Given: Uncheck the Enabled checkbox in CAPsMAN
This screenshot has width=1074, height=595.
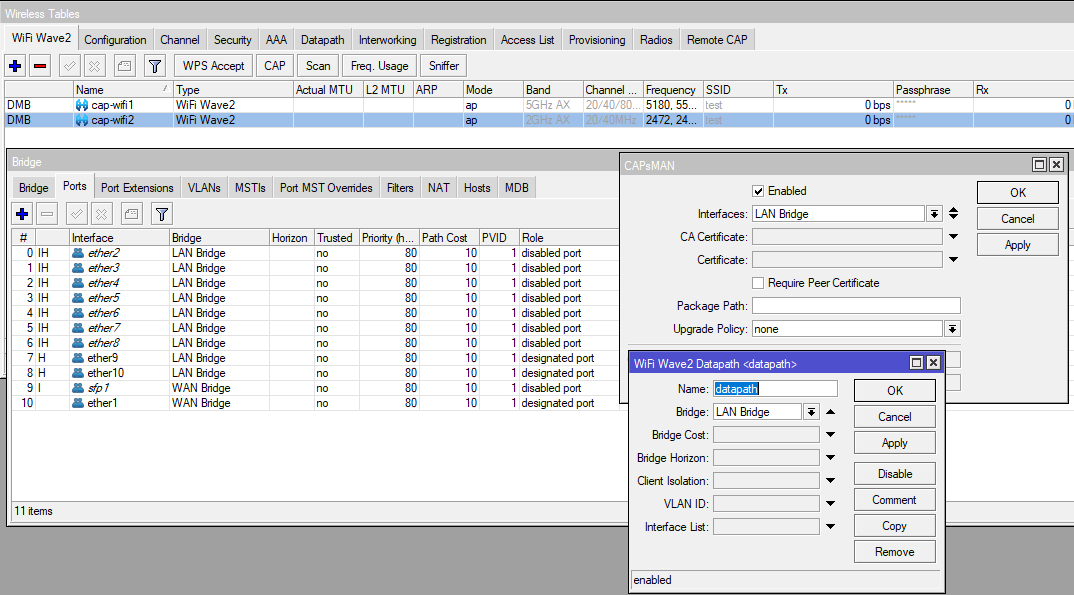Looking at the screenshot, I should coord(759,190).
